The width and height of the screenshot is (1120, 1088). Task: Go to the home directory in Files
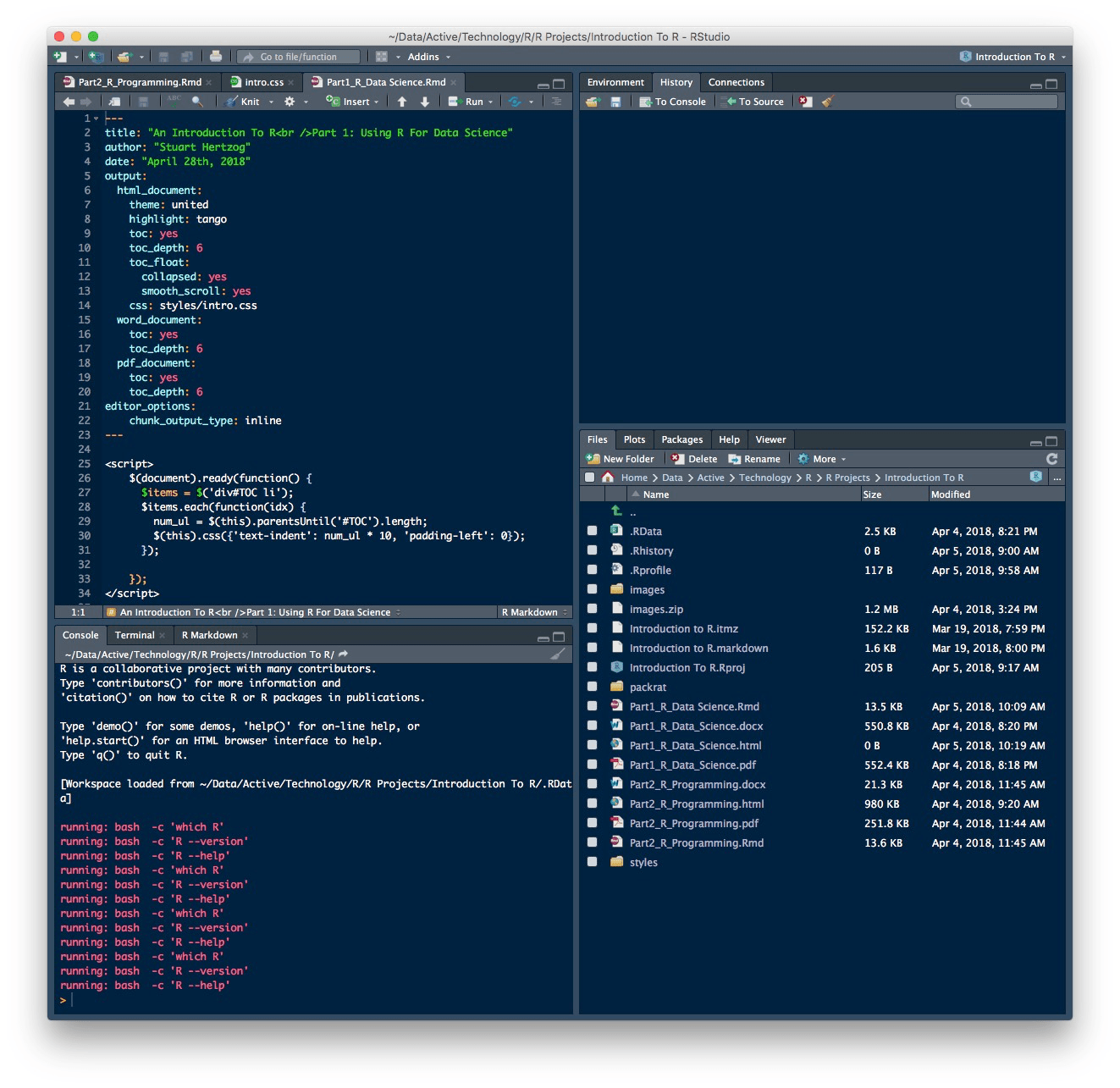608,478
